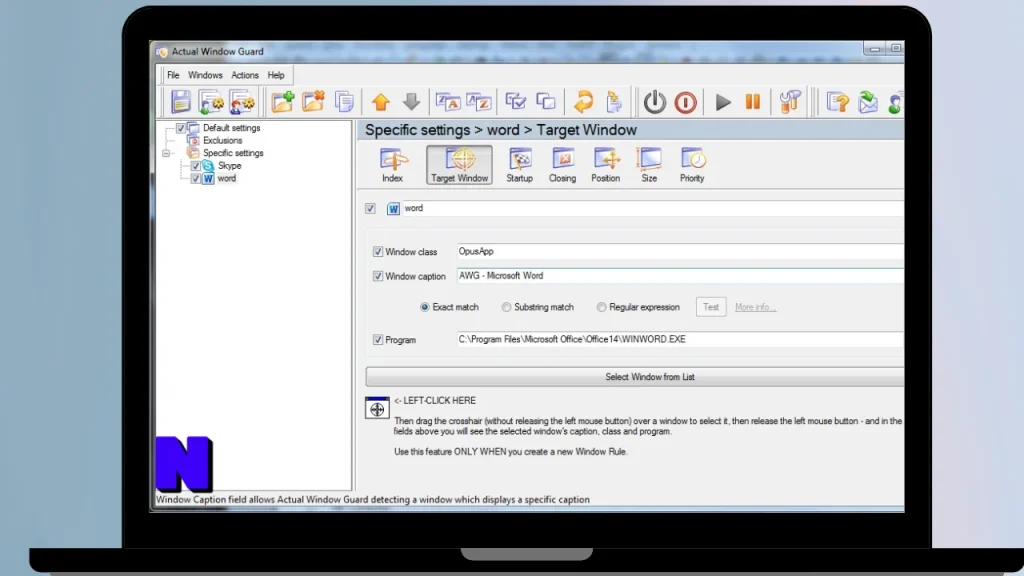
Task: Choose the Substring match radio button
Action: (x=506, y=307)
